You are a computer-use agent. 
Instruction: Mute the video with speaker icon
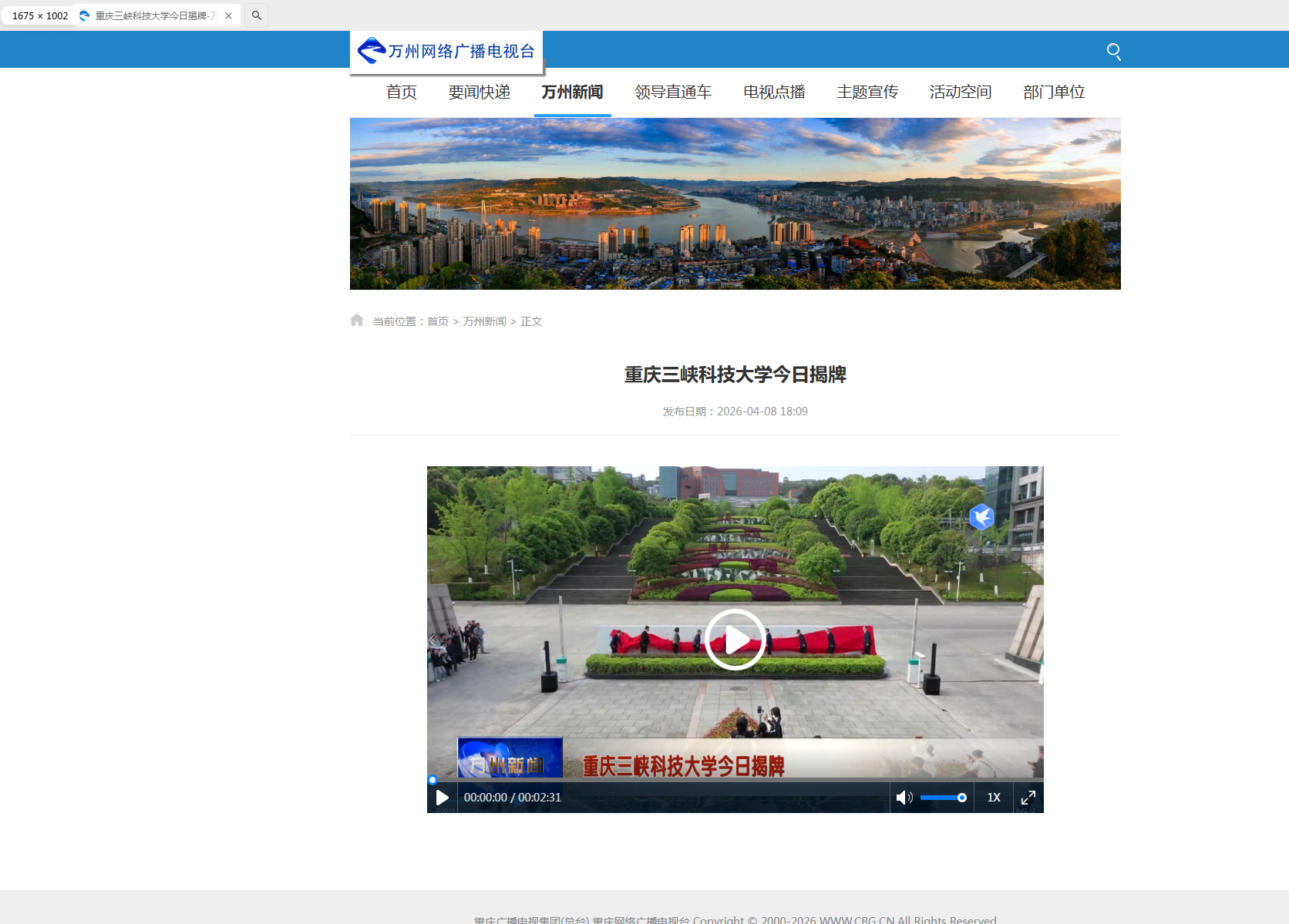click(x=904, y=798)
